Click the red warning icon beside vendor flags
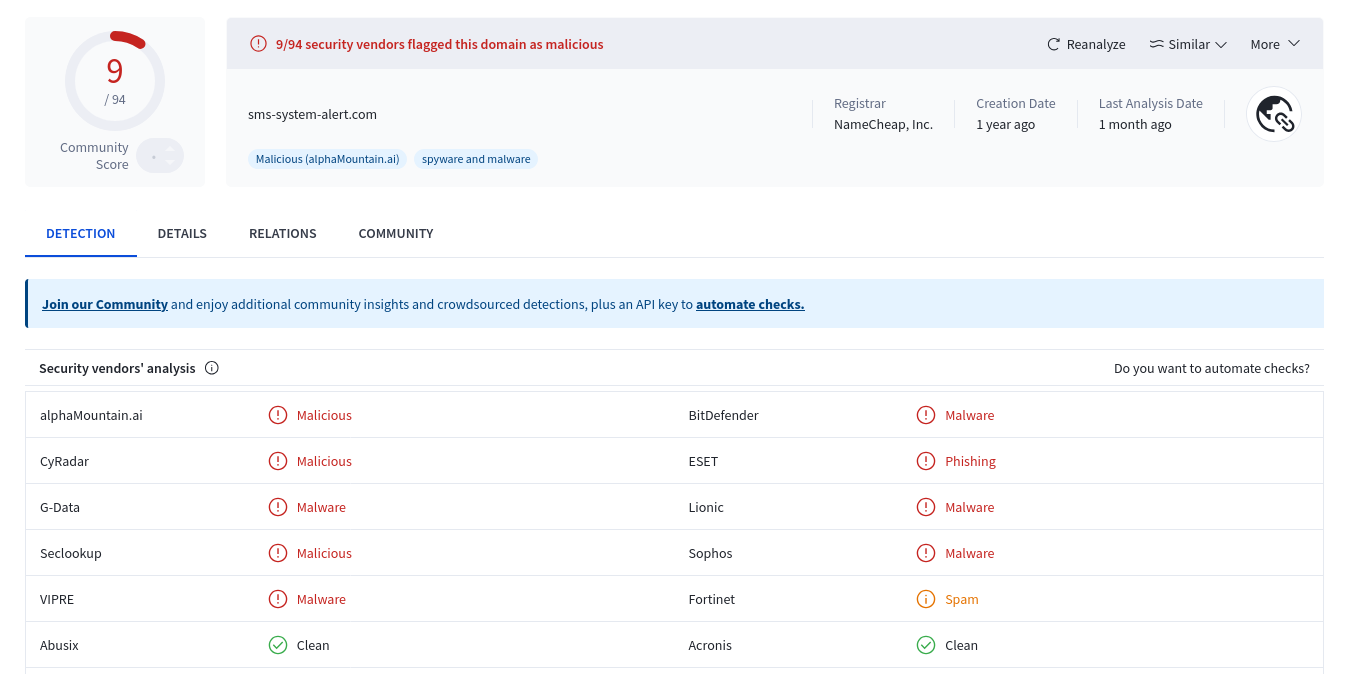 (258, 43)
